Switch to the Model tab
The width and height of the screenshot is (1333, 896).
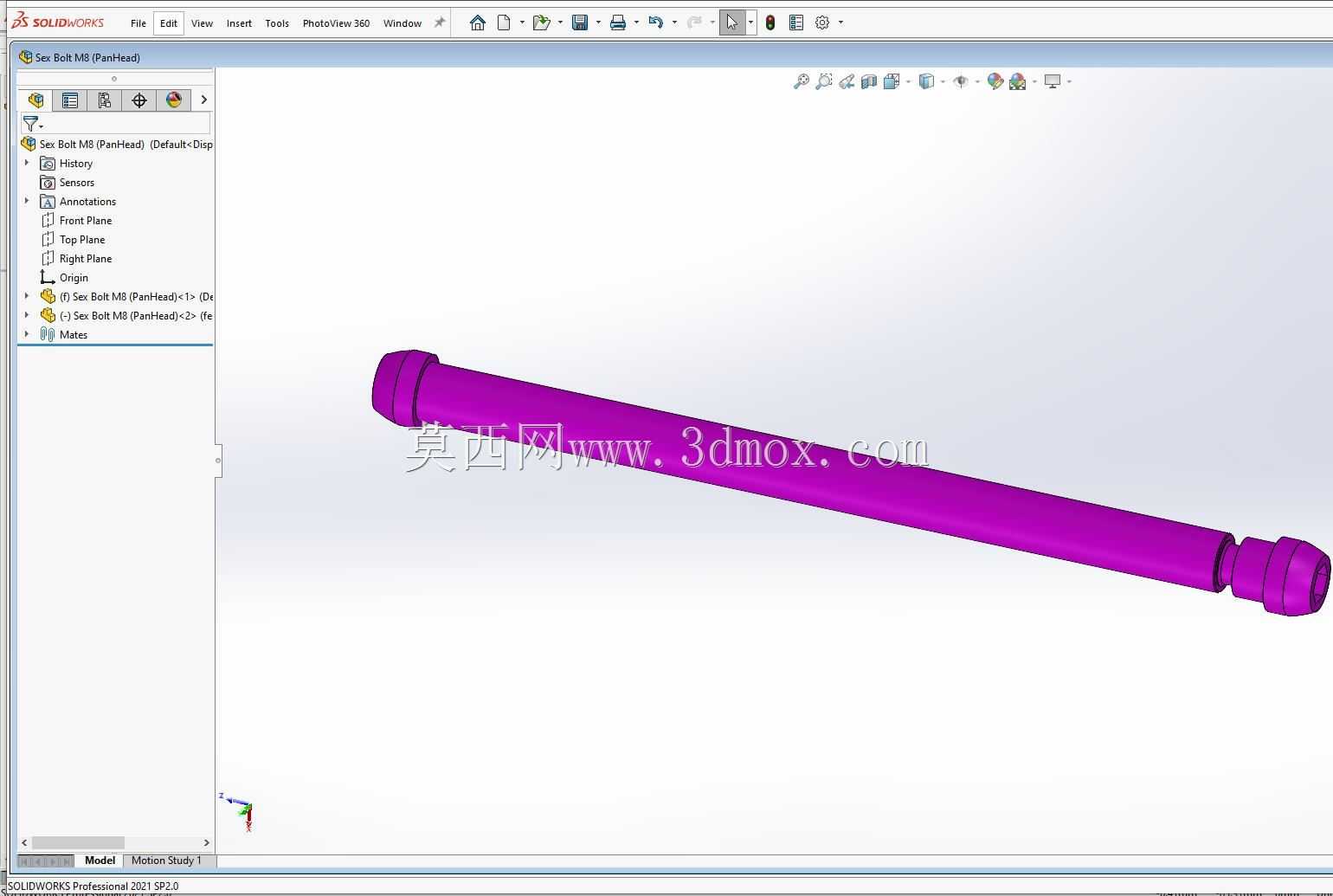[x=100, y=861]
